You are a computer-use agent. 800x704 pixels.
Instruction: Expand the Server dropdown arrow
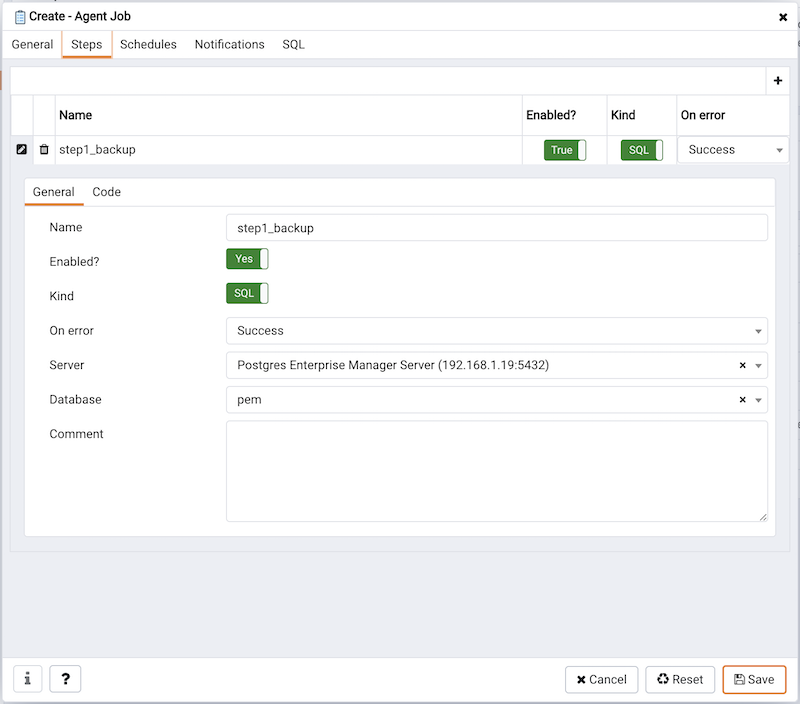coord(758,366)
